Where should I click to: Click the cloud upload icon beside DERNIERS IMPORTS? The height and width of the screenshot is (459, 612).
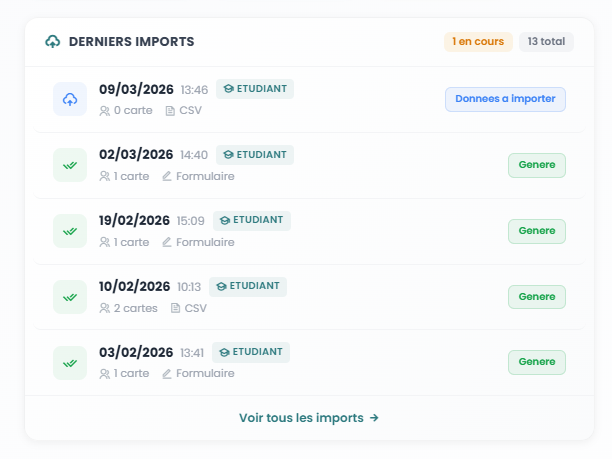pos(53,42)
